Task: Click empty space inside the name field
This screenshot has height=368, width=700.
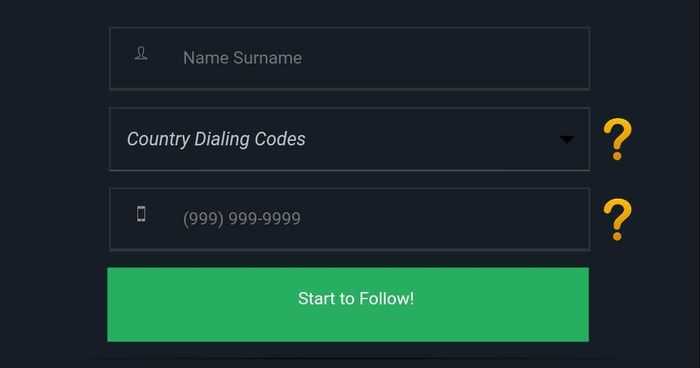Action: pos(446,59)
